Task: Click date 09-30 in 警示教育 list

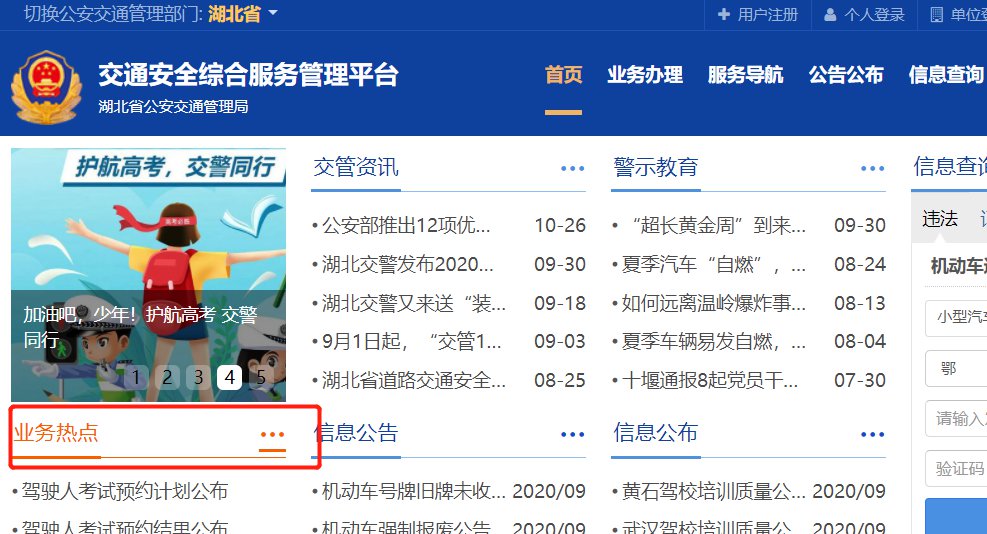Action: coord(860,225)
